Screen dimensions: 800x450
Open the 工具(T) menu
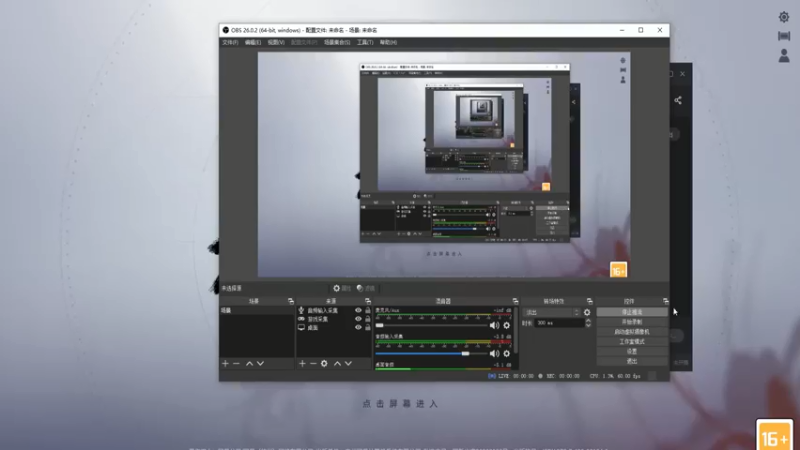365,42
